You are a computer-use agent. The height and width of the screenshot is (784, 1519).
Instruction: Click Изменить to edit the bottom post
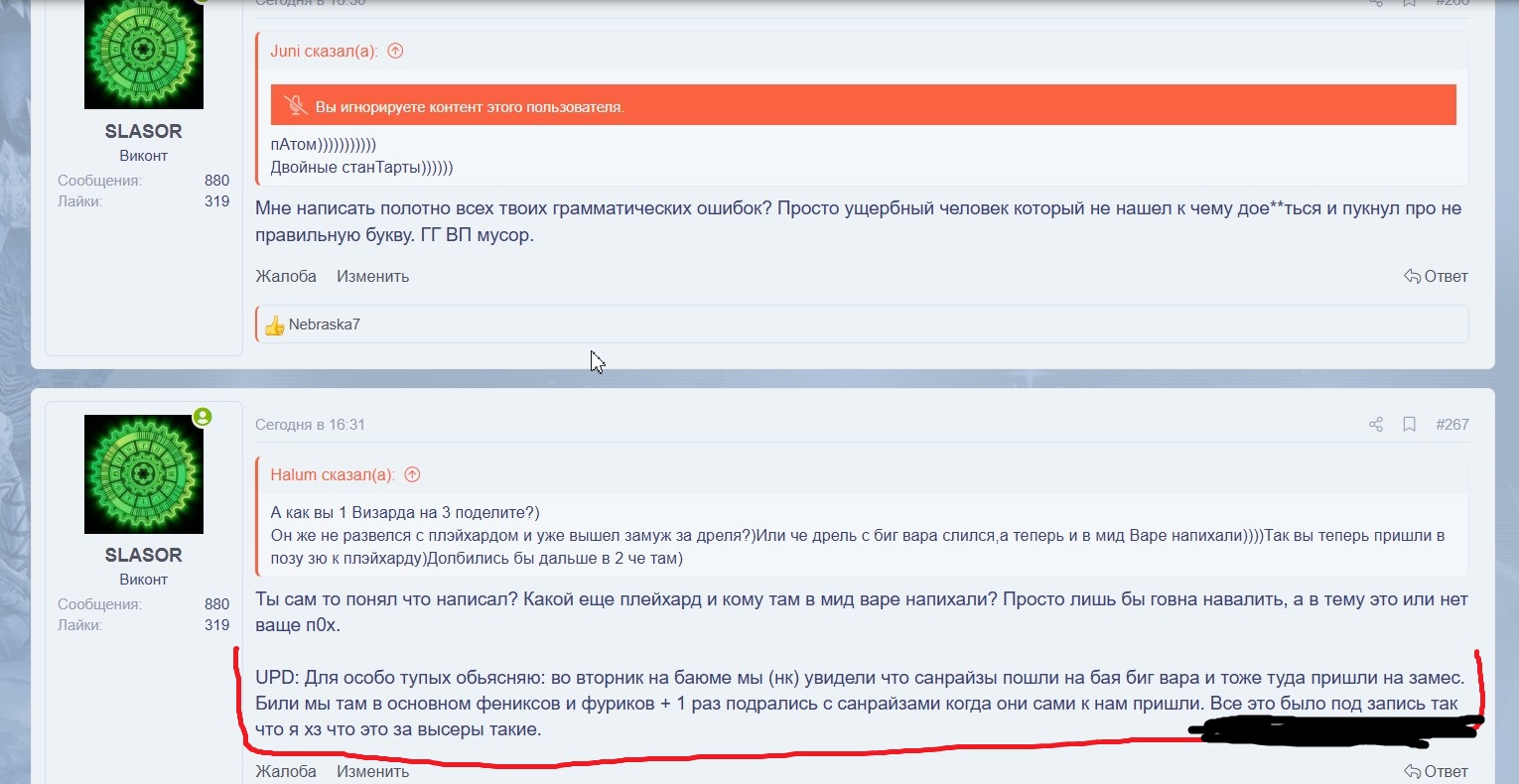point(372,771)
